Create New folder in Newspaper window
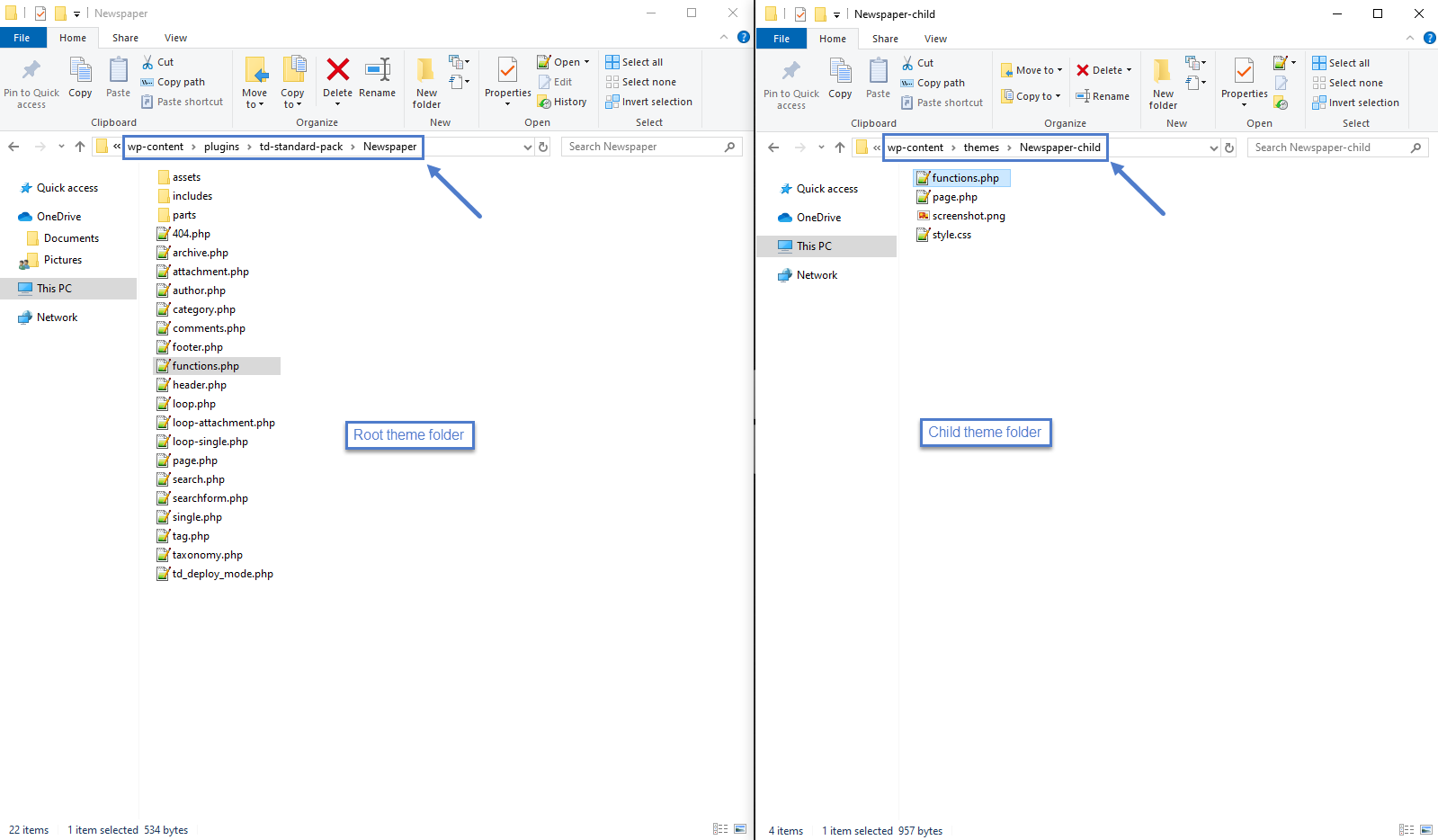This screenshot has width=1438, height=840. pyautogui.click(x=426, y=84)
